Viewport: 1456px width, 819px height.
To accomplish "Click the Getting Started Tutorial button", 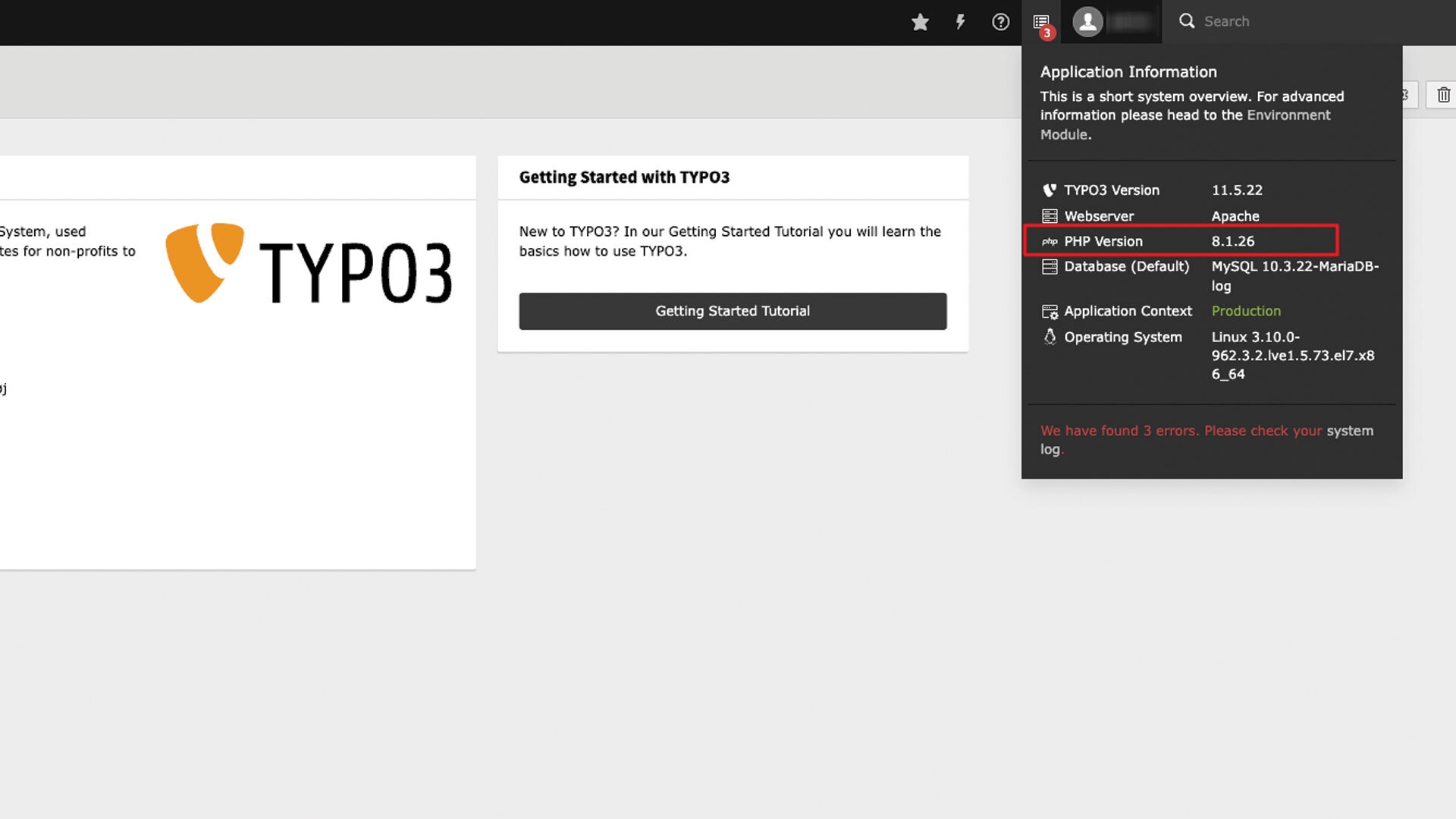I will tap(733, 311).
